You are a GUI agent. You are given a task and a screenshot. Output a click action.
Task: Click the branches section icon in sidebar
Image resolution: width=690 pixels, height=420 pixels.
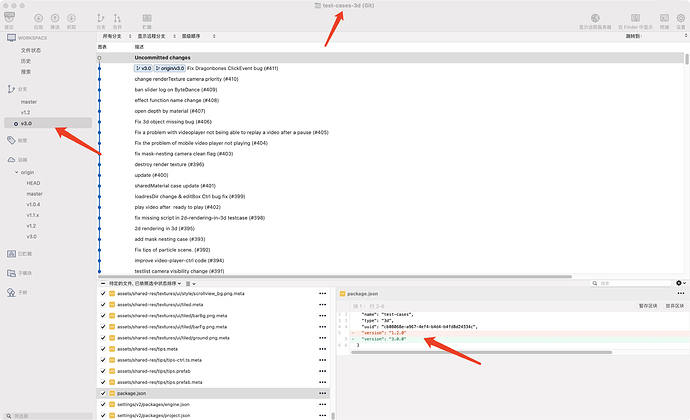(x=11, y=89)
